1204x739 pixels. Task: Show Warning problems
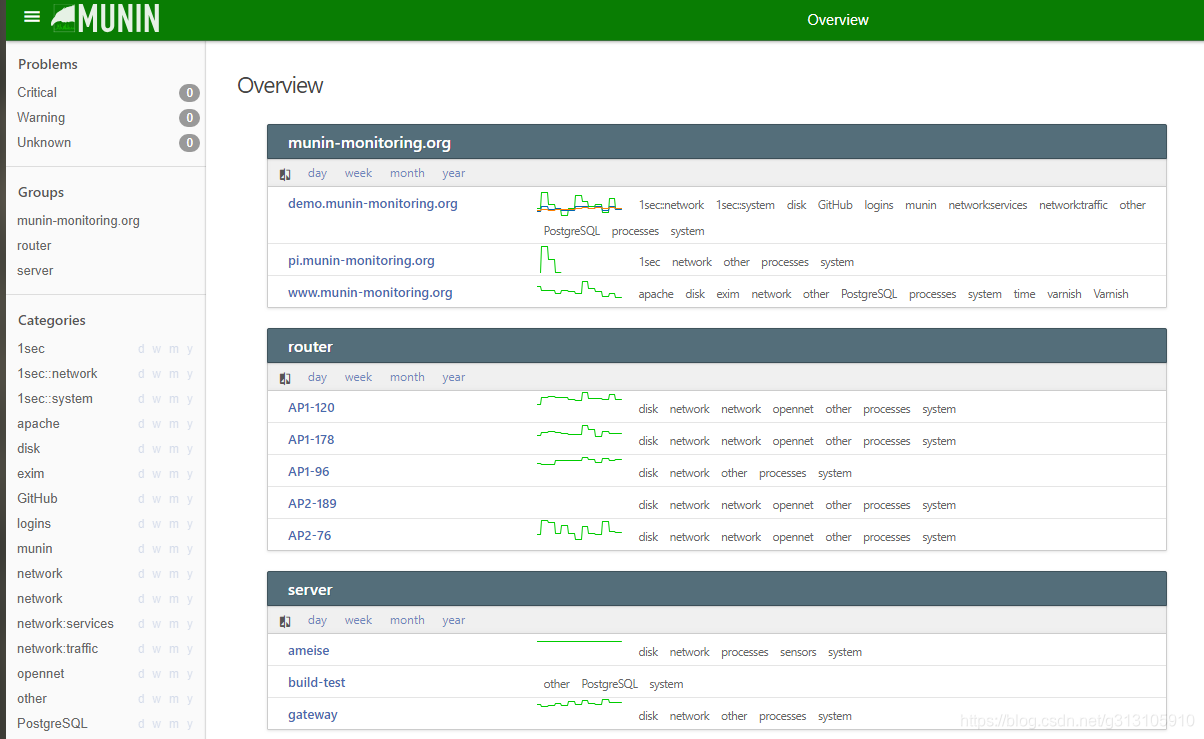tap(41, 117)
